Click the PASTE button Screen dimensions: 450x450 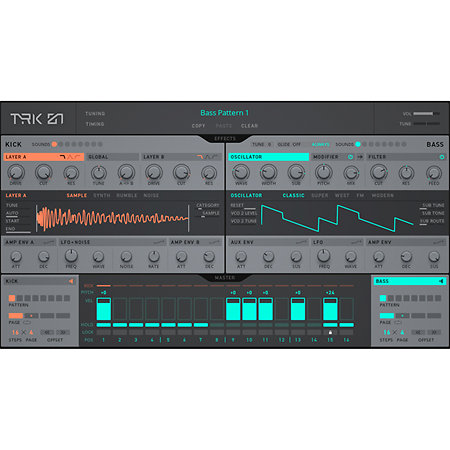coord(224,126)
